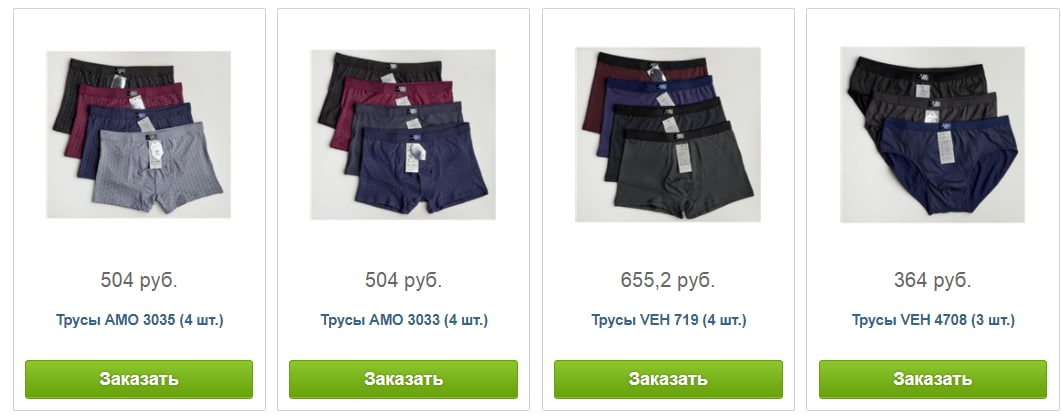The height and width of the screenshot is (416, 1062).
Task: Select the 504 руб. price of AMO 3033
Action: [403, 280]
